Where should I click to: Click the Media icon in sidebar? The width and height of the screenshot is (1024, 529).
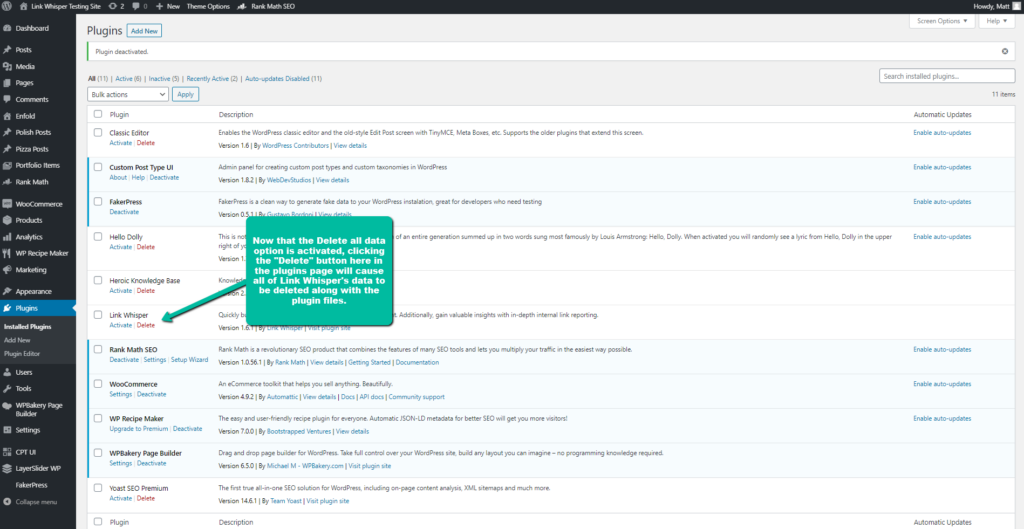(7, 67)
